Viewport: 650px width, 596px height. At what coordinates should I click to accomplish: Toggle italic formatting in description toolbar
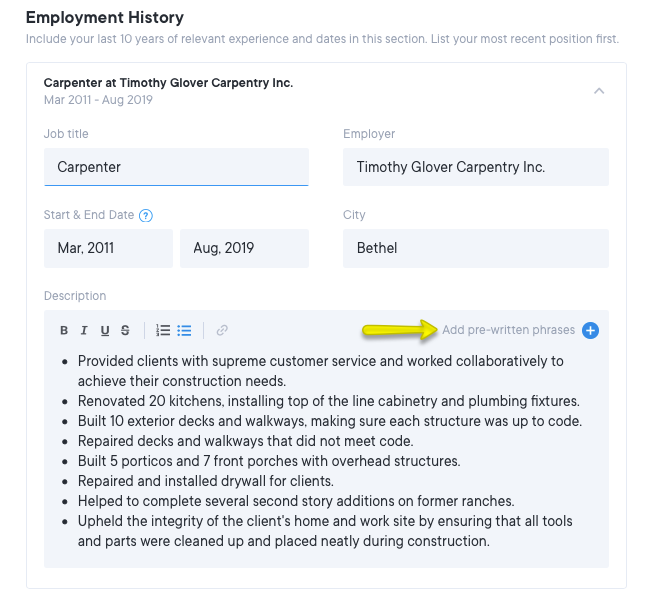pos(84,331)
